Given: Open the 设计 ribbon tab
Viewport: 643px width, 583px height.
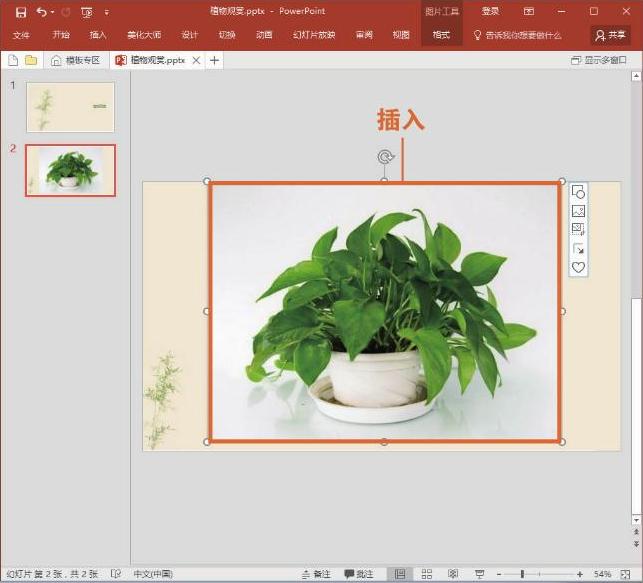Looking at the screenshot, I should [x=189, y=35].
